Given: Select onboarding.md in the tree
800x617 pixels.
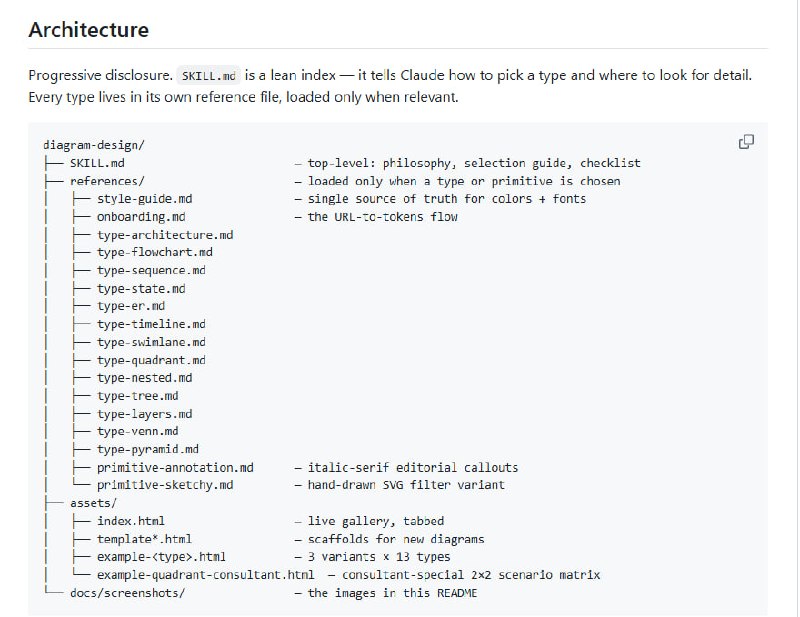Looking at the screenshot, I should [141, 217].
